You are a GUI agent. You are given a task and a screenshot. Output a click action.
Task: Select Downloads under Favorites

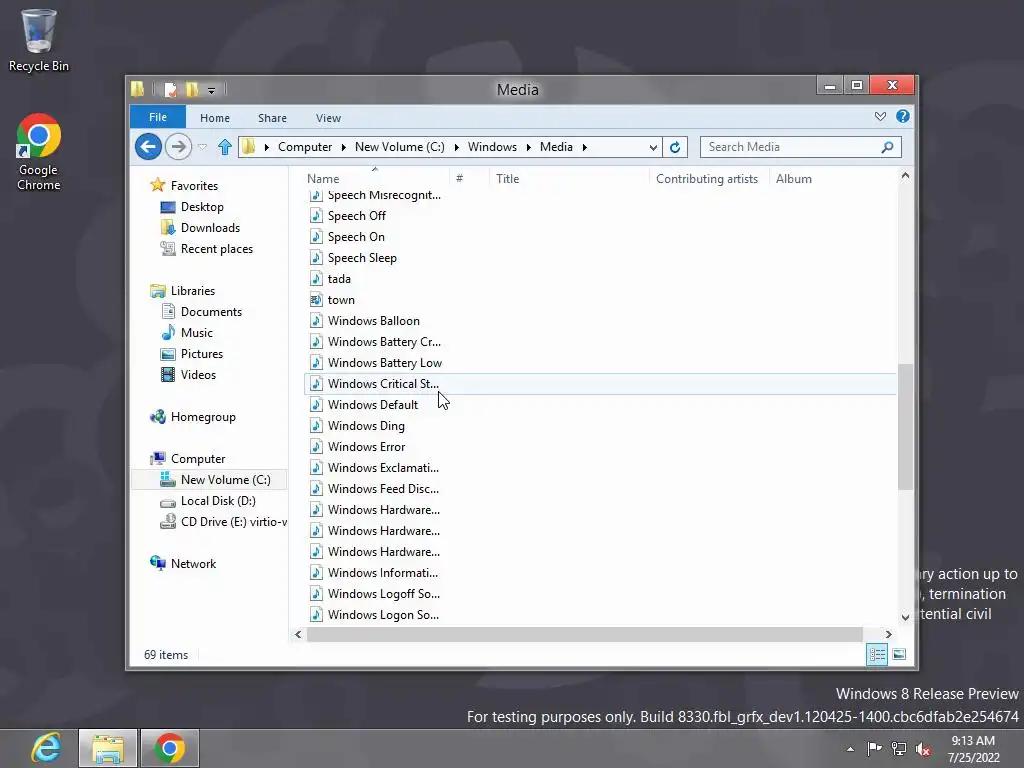[200, 228]
